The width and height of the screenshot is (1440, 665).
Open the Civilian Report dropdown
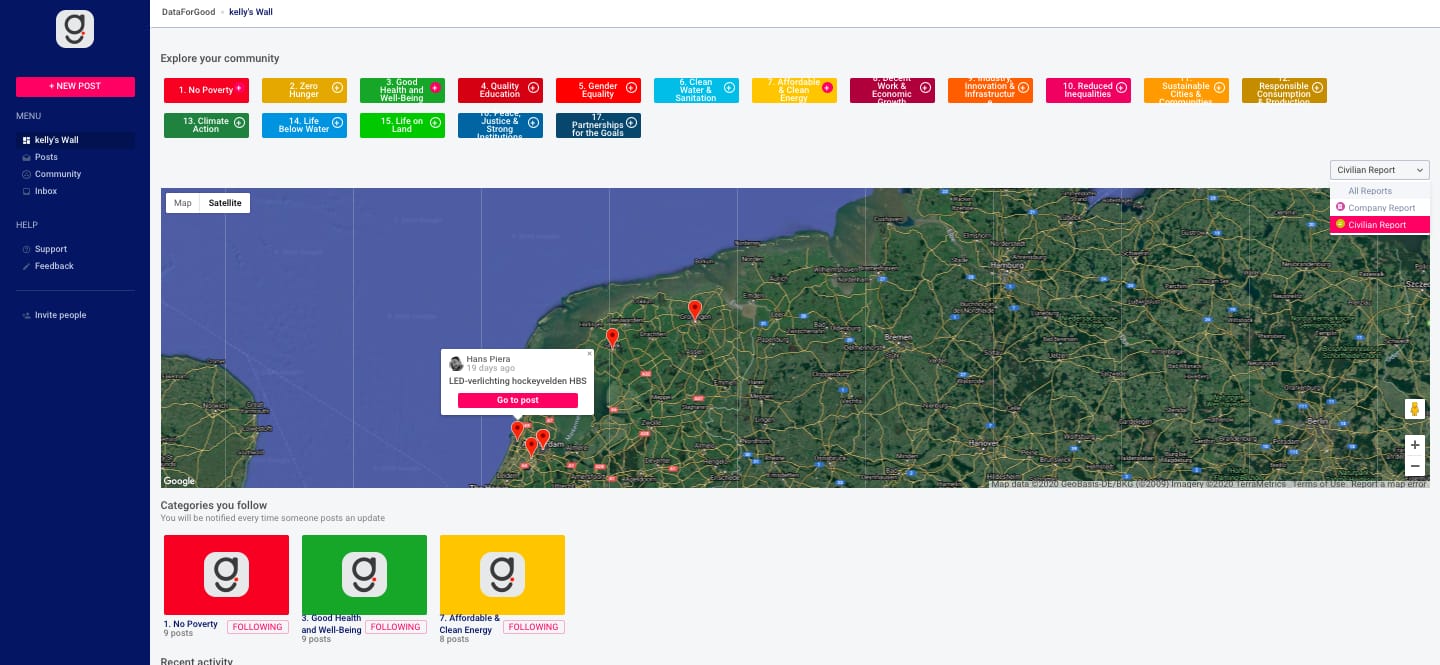[1379, 170]
